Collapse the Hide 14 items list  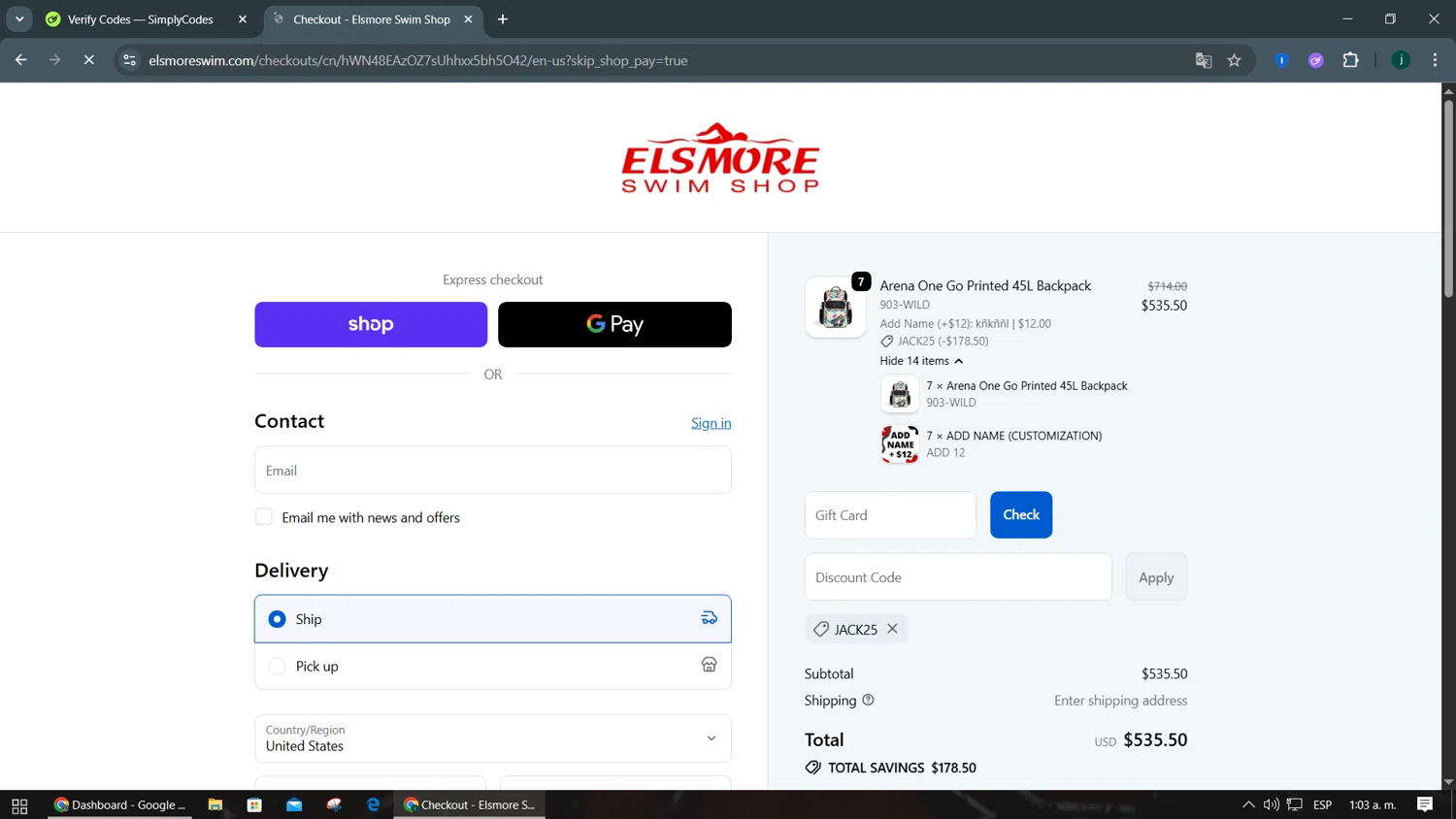tap(921, 361)
